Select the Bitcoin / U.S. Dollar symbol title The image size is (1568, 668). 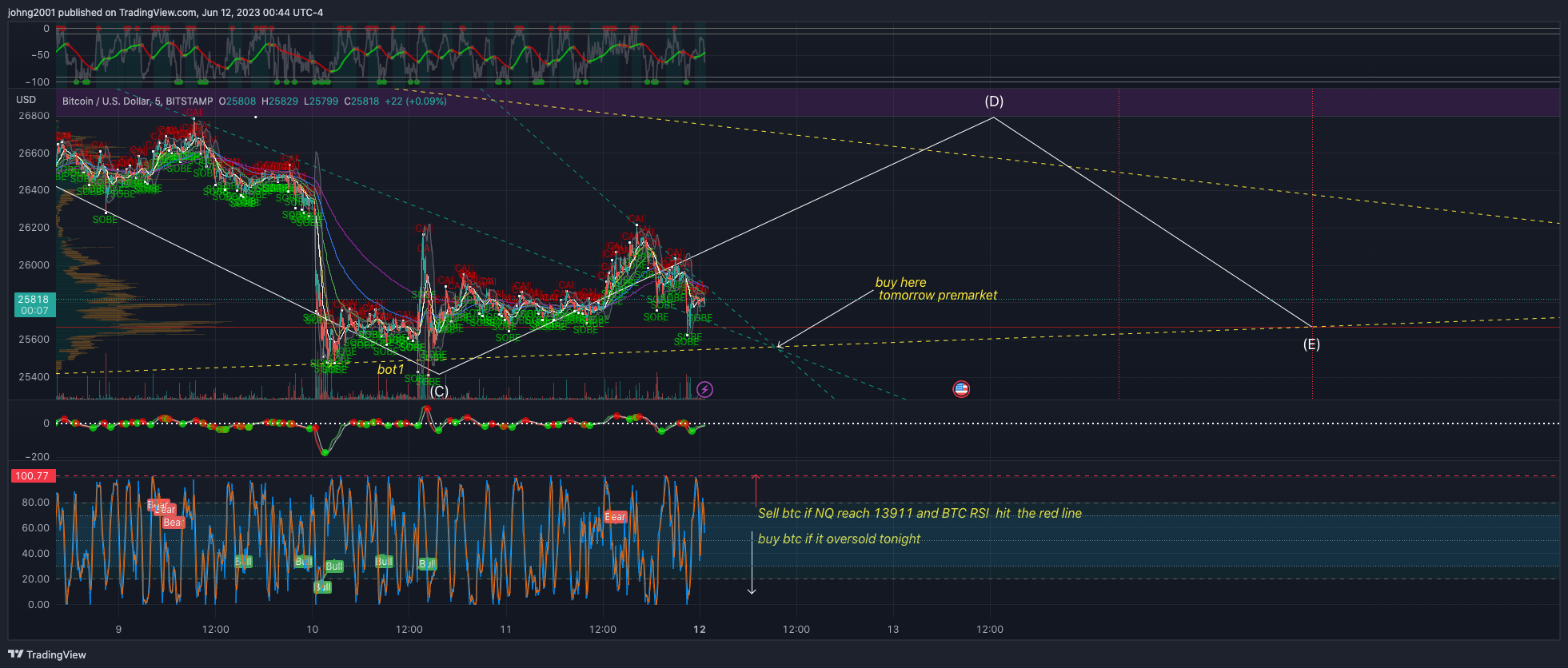click(x=138, y=101)
